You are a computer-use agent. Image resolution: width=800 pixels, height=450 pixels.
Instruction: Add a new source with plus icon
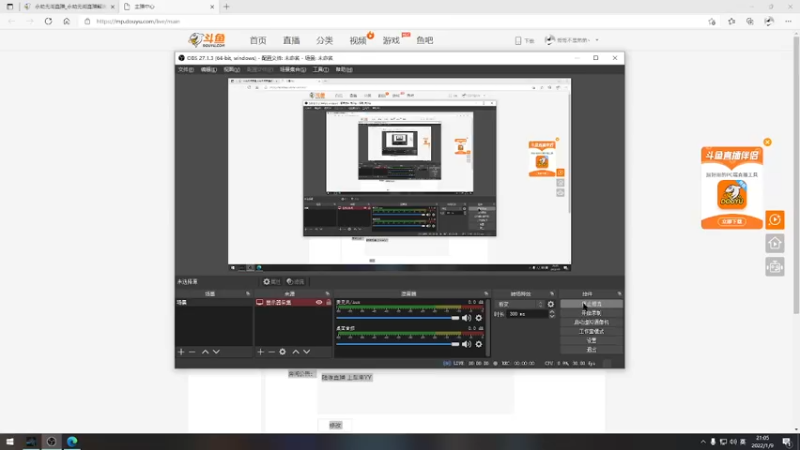click(261, 352)
